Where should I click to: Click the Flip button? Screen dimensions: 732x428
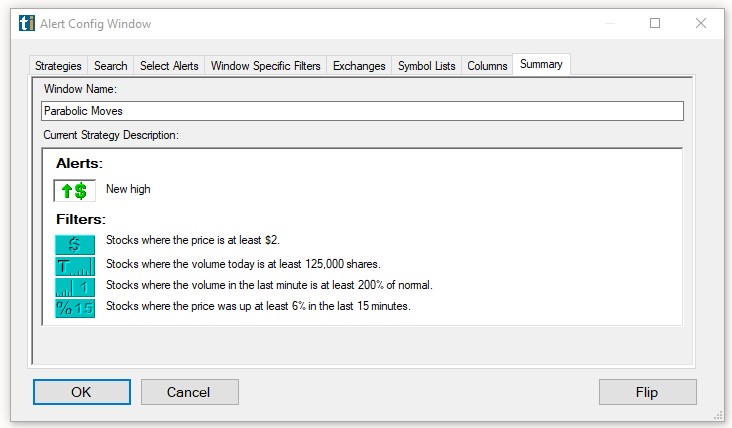(647, 392)
